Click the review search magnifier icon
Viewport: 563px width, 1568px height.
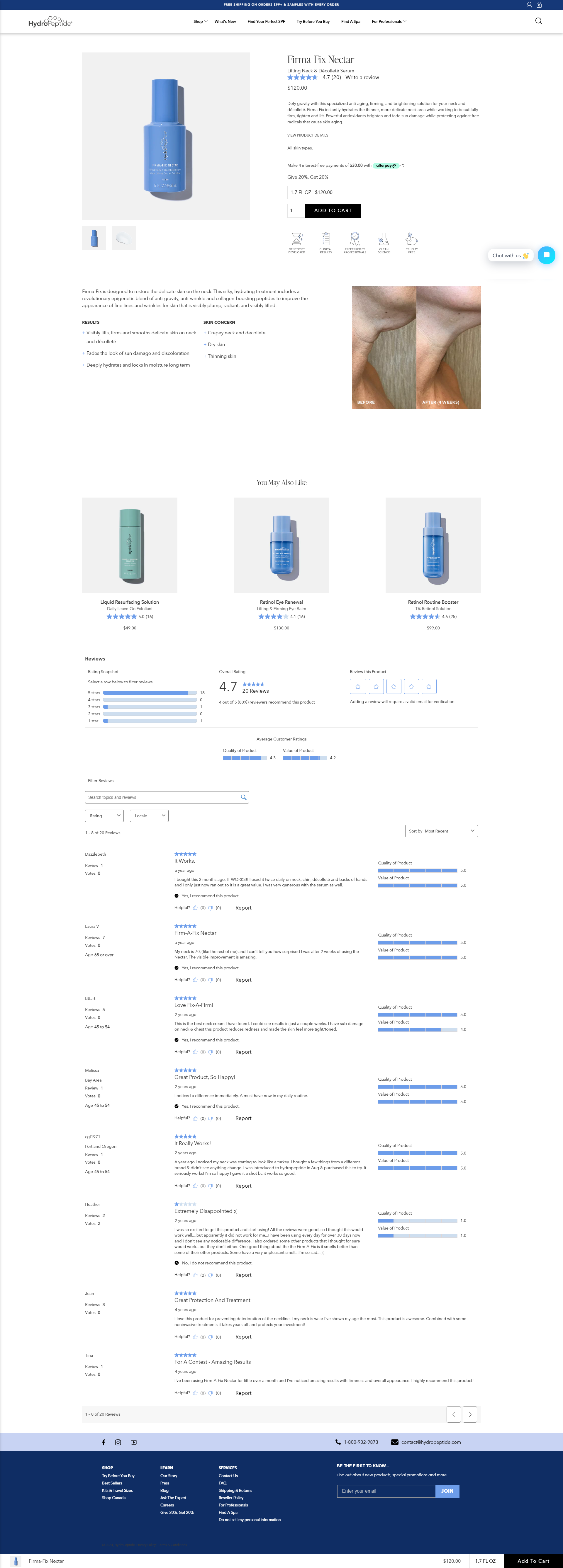(x=244, y=797)
